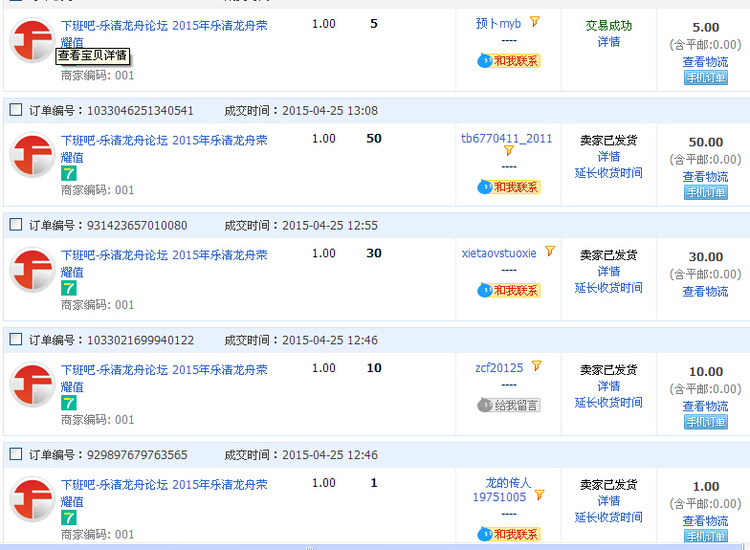This screenshot has height=550, width=750.
Task: Click 查看物流 in the 50.00 order
Action: pos(706,176)
